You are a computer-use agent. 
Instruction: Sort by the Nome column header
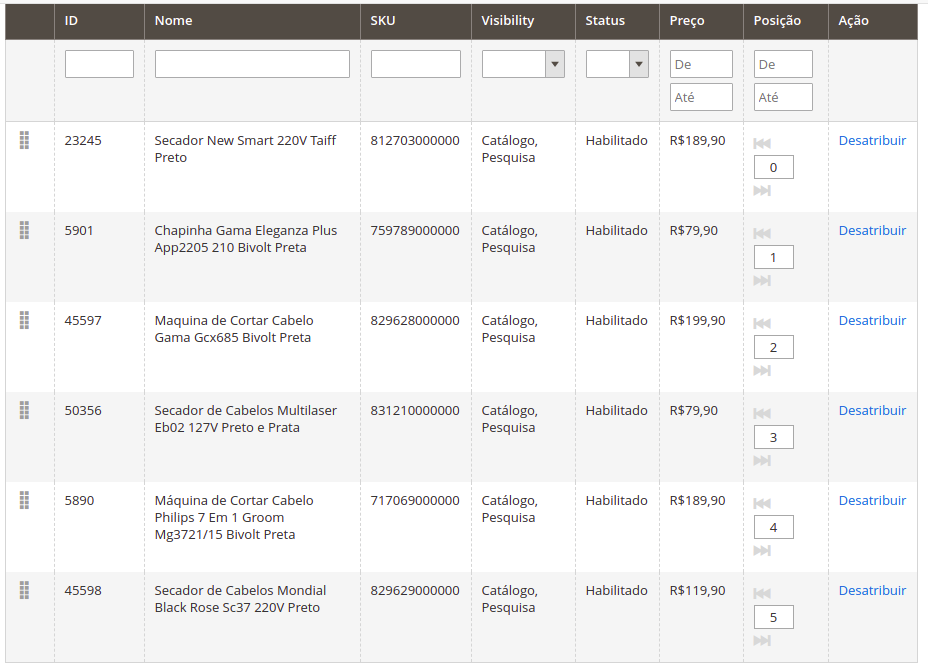(173, 21)
